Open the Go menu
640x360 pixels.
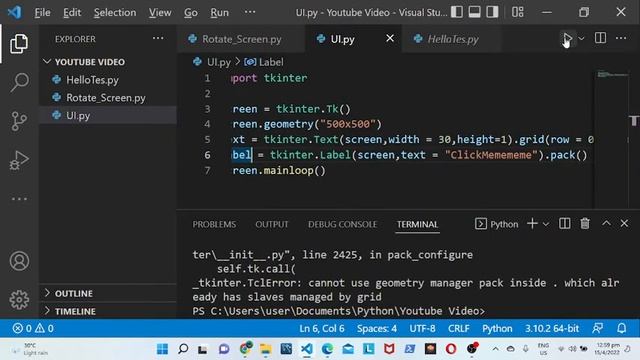191,13
